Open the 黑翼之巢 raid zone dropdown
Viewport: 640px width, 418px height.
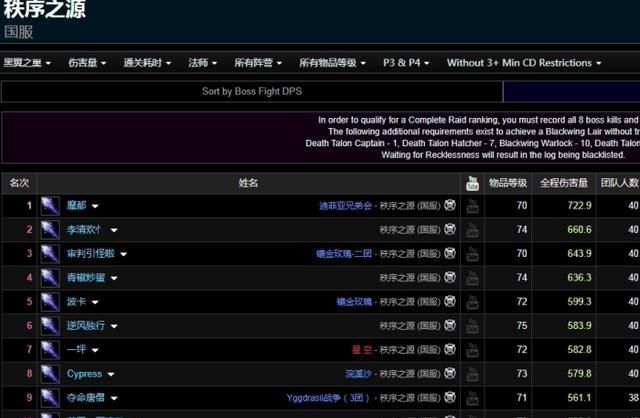27,63
